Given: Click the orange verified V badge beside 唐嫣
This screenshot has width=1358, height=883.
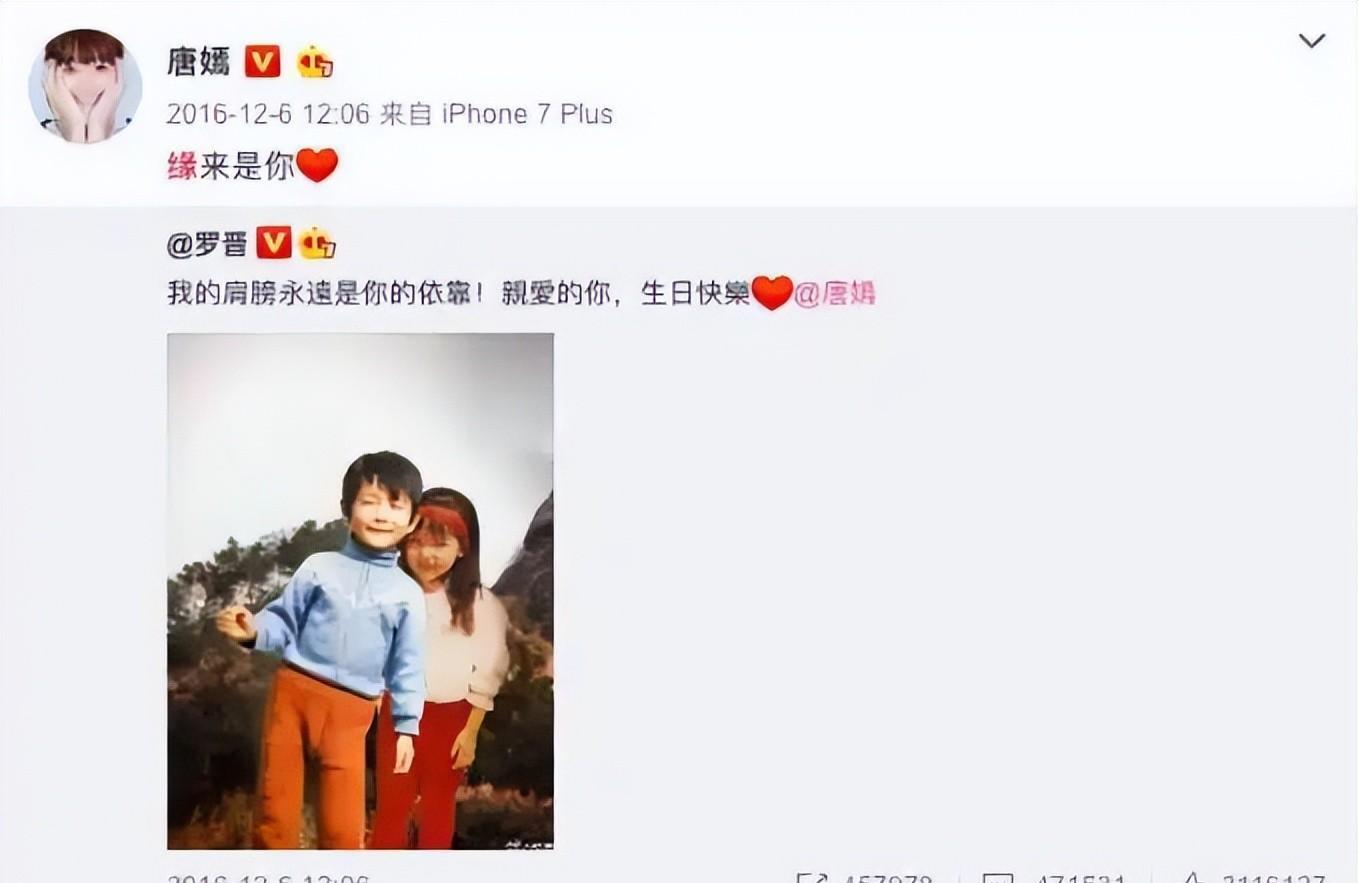Looking at the screenshot, I should click(x=263, y=63).
